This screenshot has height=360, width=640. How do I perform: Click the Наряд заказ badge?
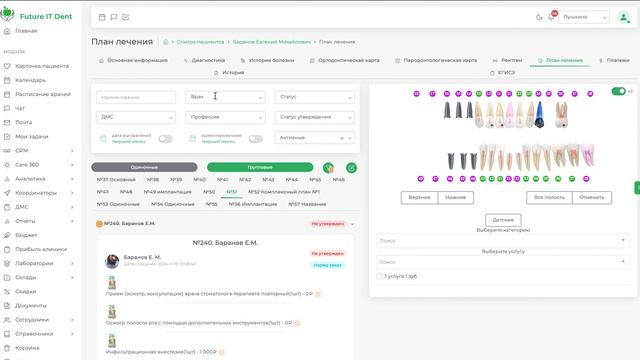tap(328, 265)
